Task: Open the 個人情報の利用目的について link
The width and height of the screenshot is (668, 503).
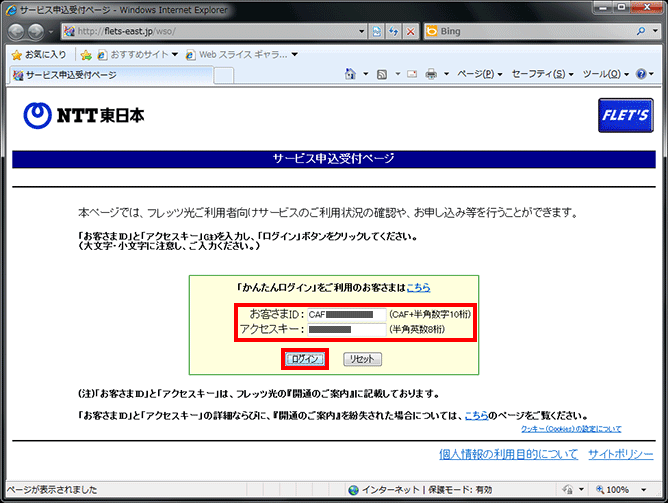Action: [508, 454]
